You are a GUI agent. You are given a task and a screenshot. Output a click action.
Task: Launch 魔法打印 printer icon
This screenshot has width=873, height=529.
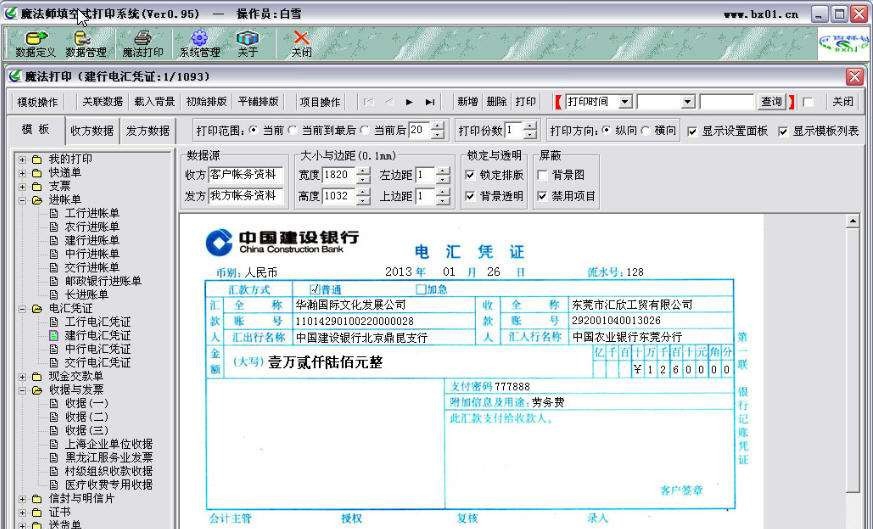click(x=143, y=44)
